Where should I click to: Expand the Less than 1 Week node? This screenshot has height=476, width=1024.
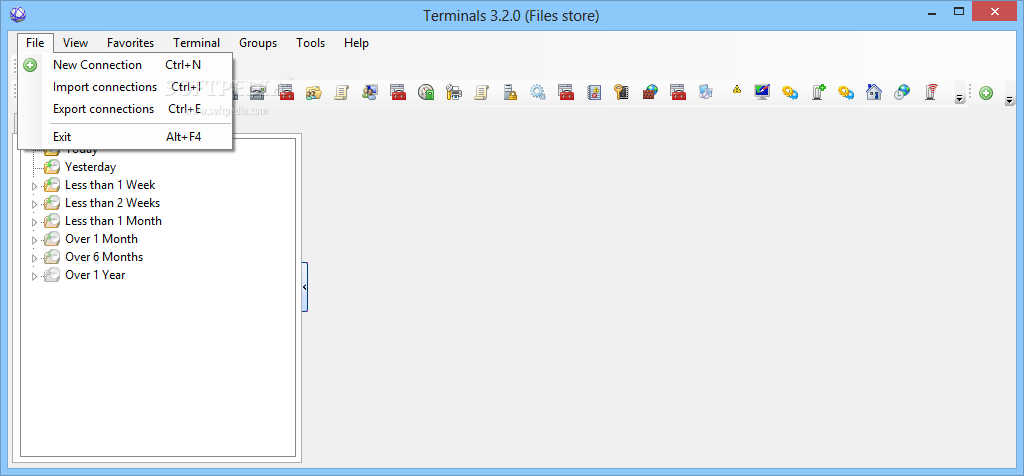tap(35, 186)
